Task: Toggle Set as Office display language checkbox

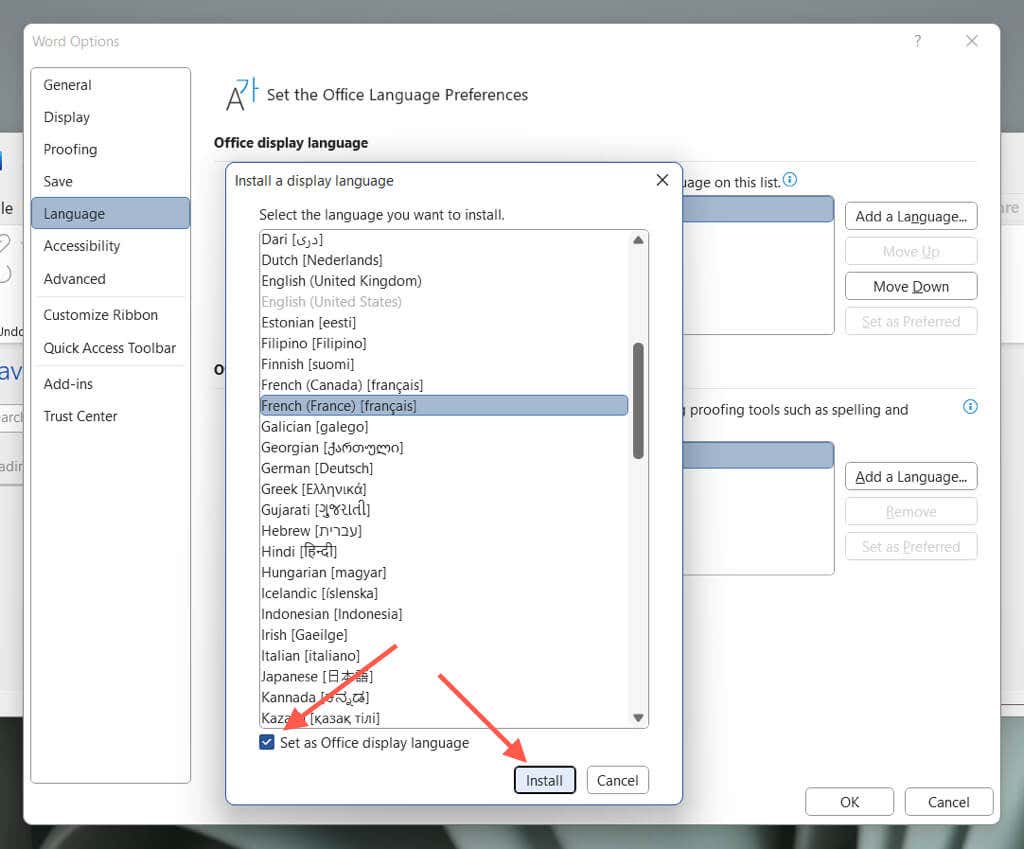Action: 266,743
